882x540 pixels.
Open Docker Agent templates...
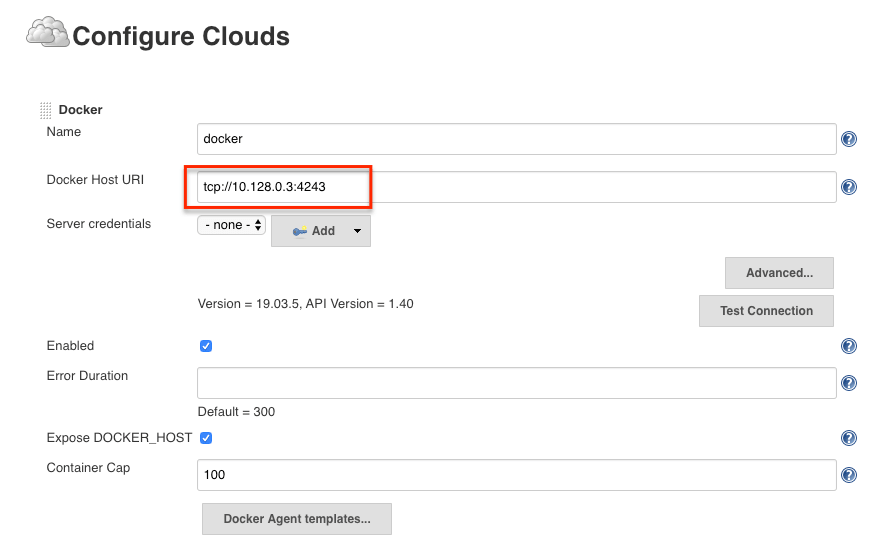click(296, 519)
